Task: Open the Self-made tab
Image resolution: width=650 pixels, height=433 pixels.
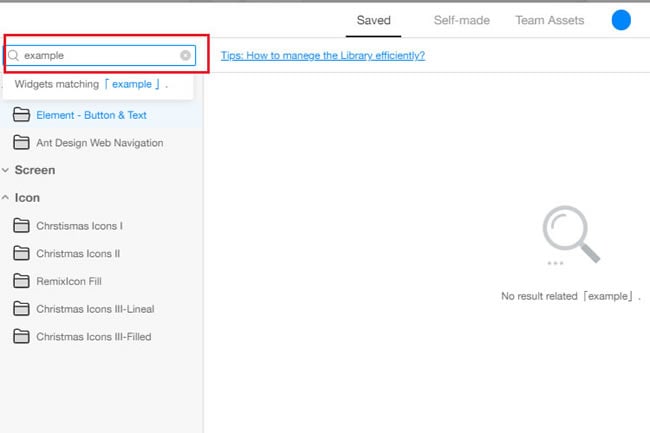Action: click(462, 20)
